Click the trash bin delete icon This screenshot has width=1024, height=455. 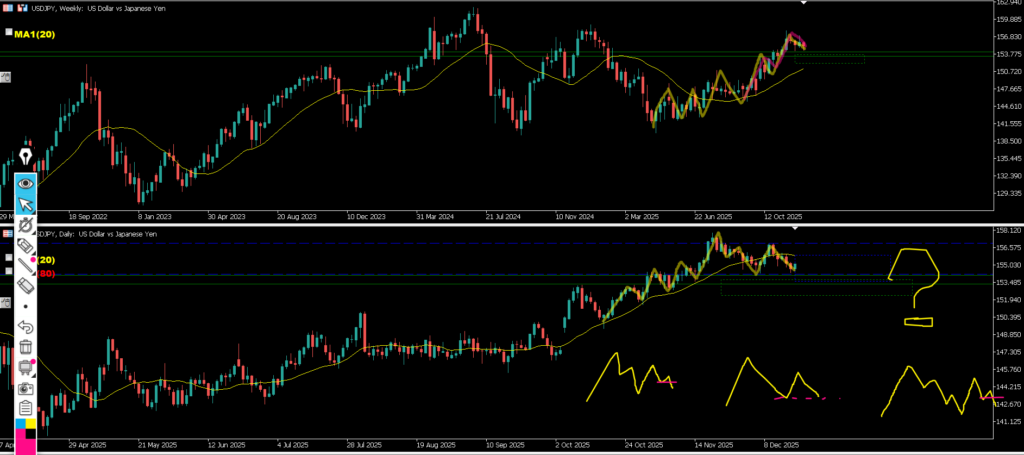pos(26,347)
